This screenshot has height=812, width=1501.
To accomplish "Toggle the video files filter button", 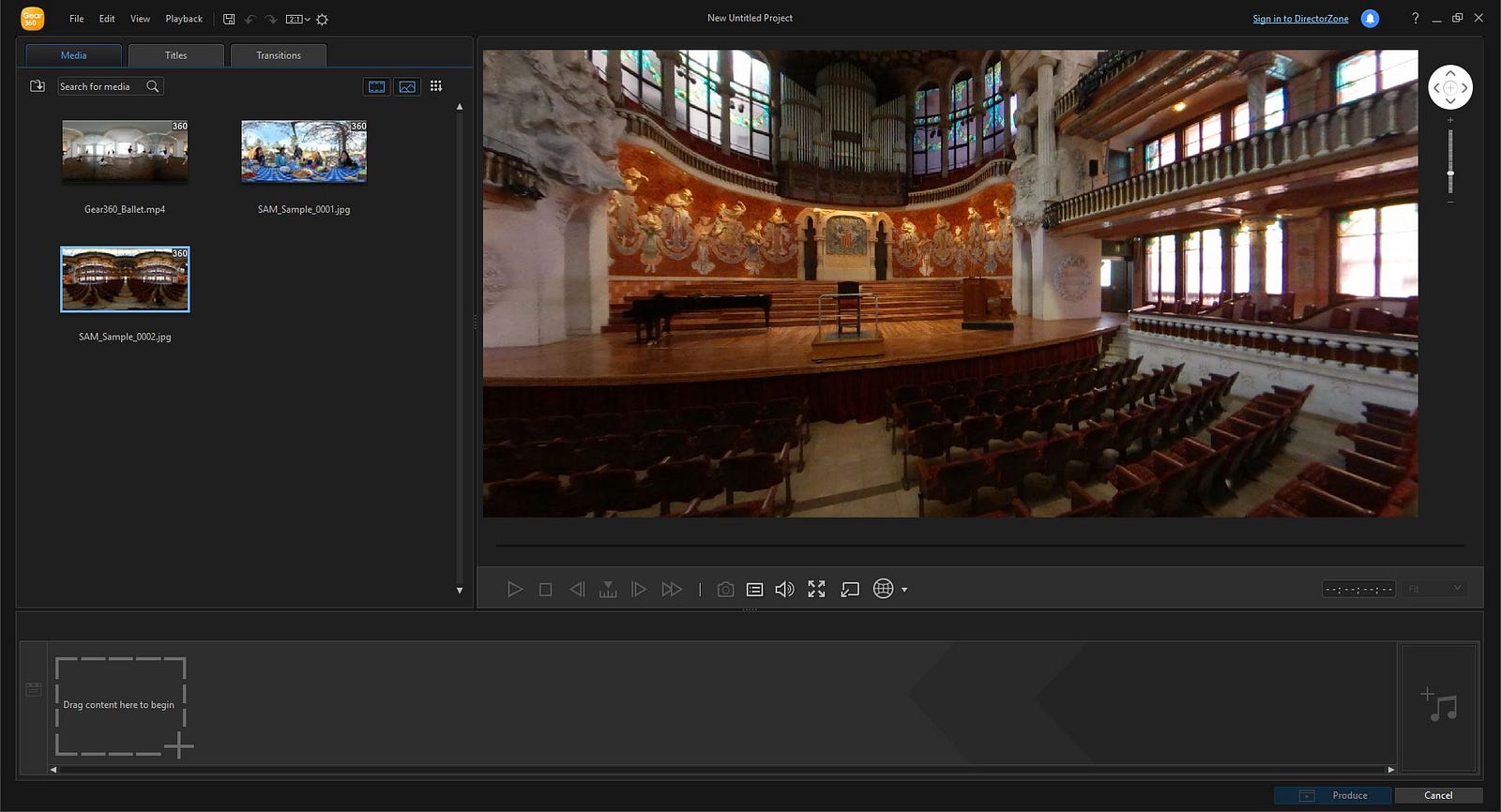I will pos(377,86).
